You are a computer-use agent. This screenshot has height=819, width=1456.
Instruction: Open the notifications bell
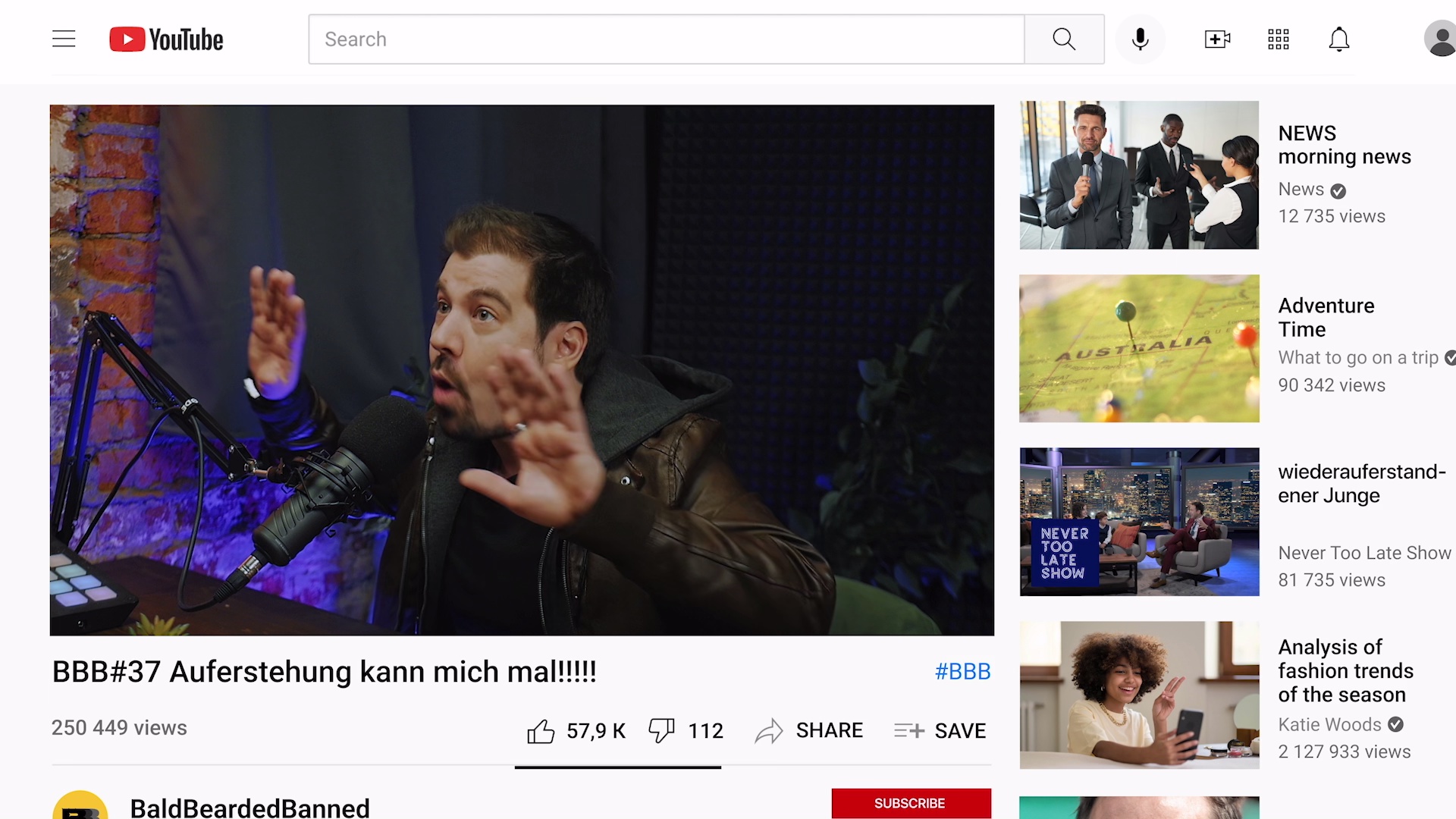click(x=1339, y=39)
